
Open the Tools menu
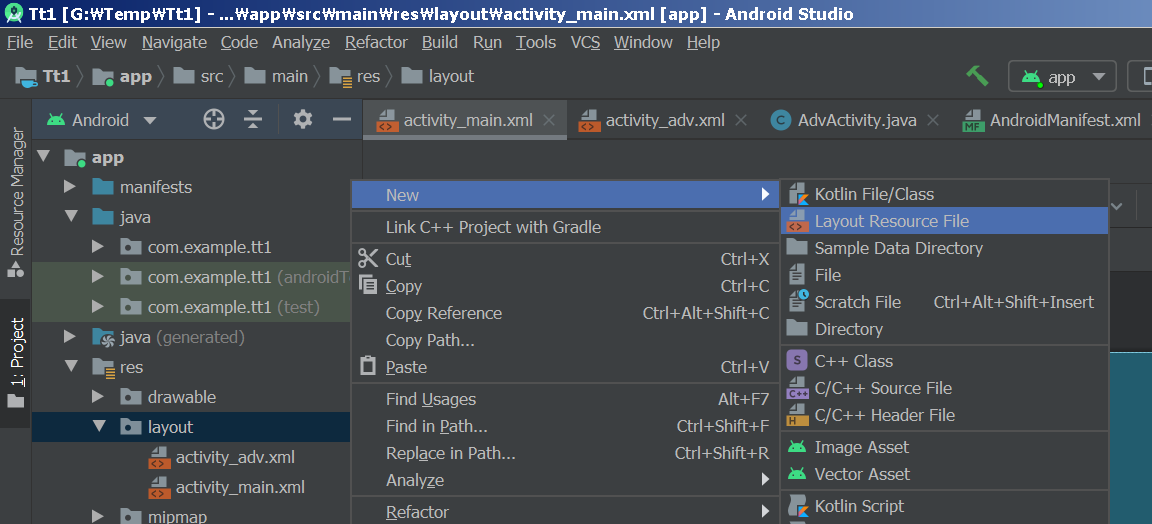pos(536,43)
